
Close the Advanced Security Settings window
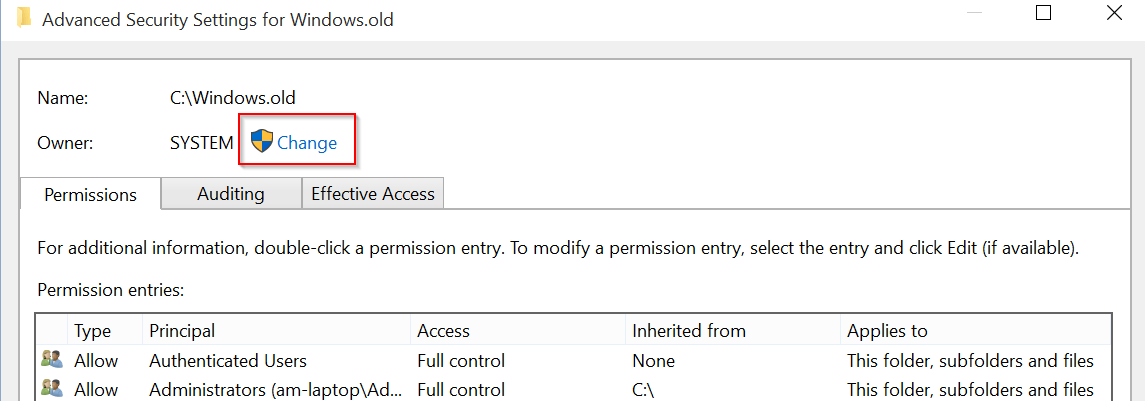(1114, 14)
